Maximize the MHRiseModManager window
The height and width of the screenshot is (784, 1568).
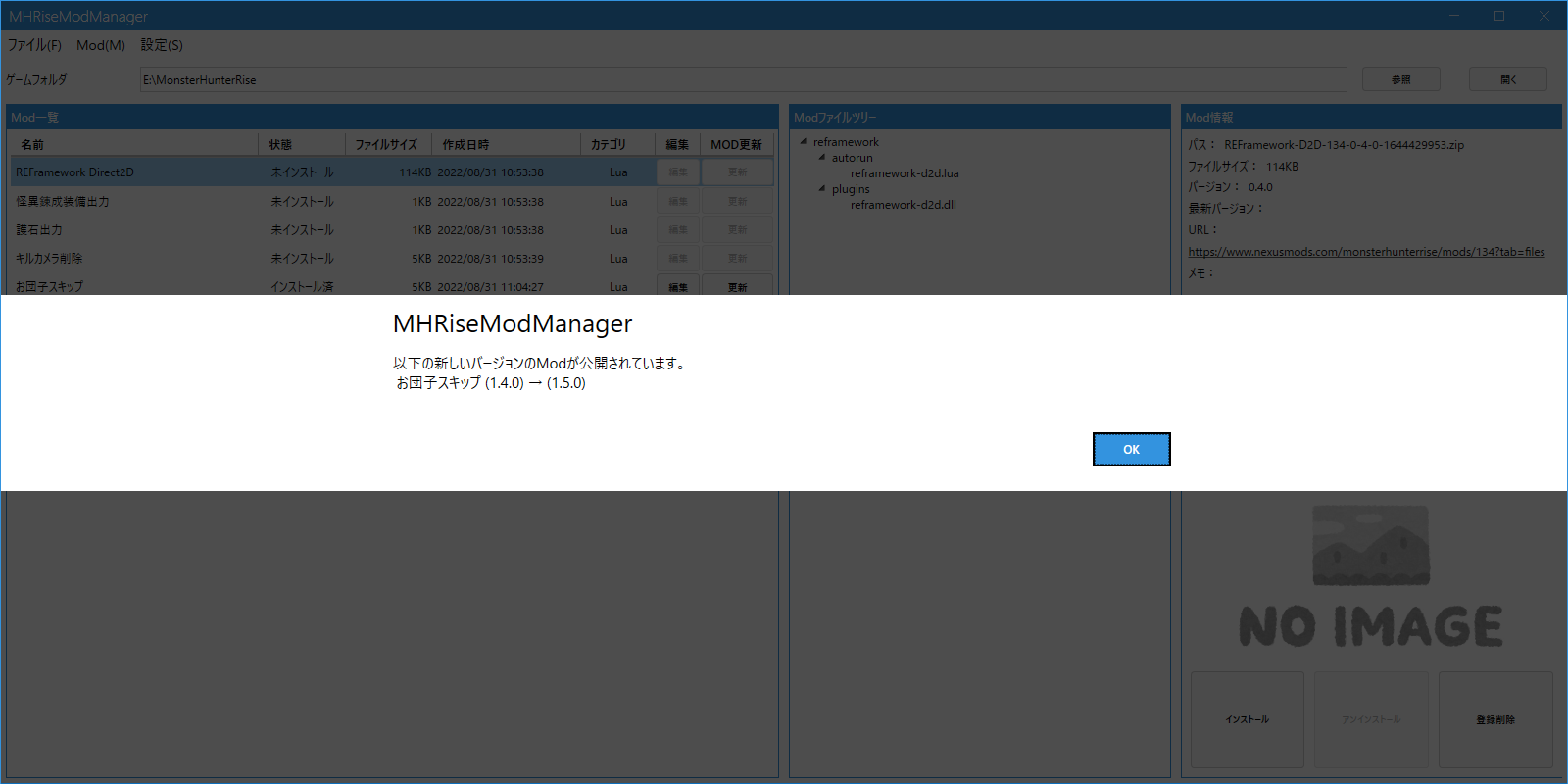tap(1499, 16)
